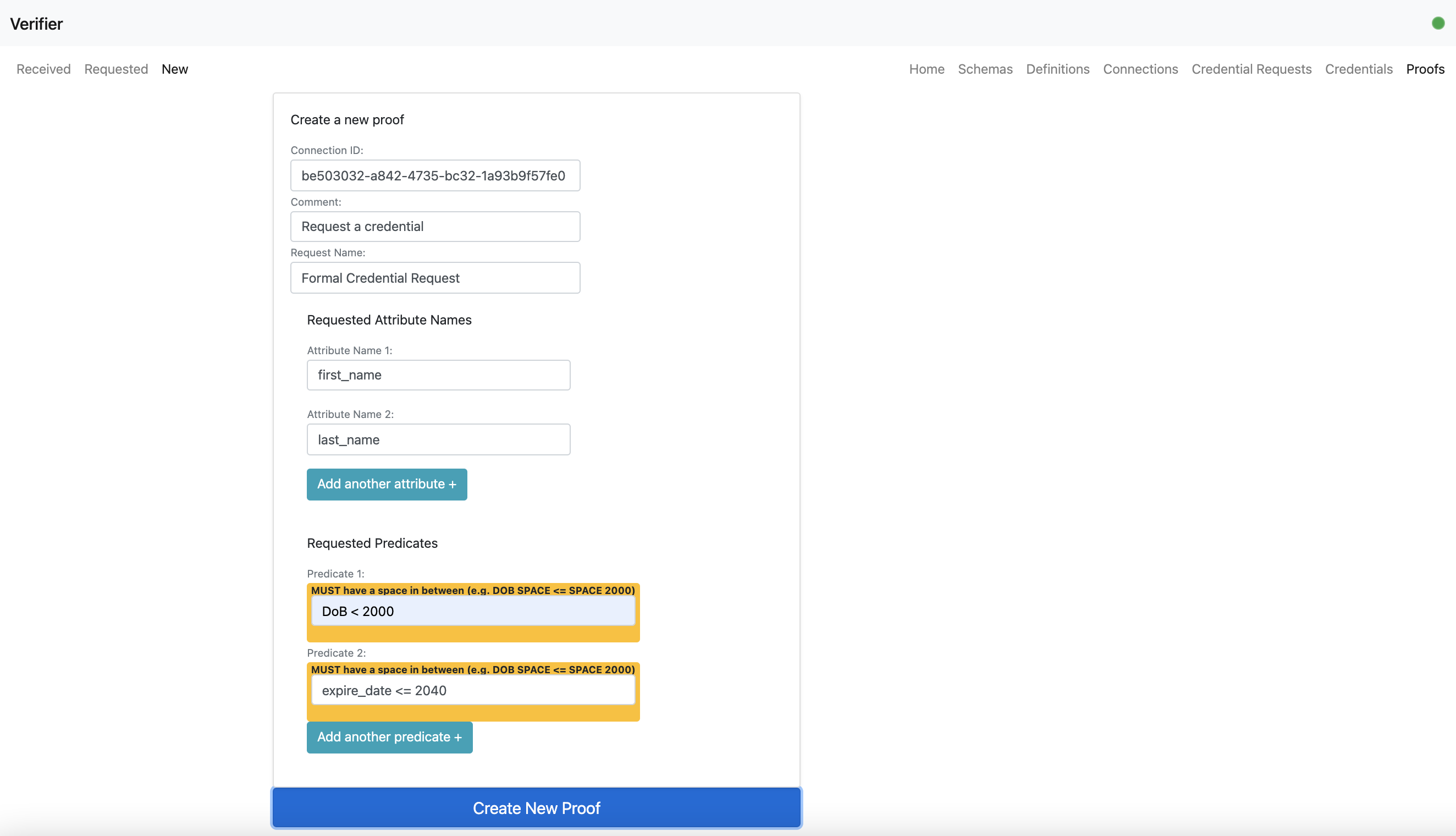Navigate to the Credentials page
This screenshot has height=836, width=1456.
1359,69
